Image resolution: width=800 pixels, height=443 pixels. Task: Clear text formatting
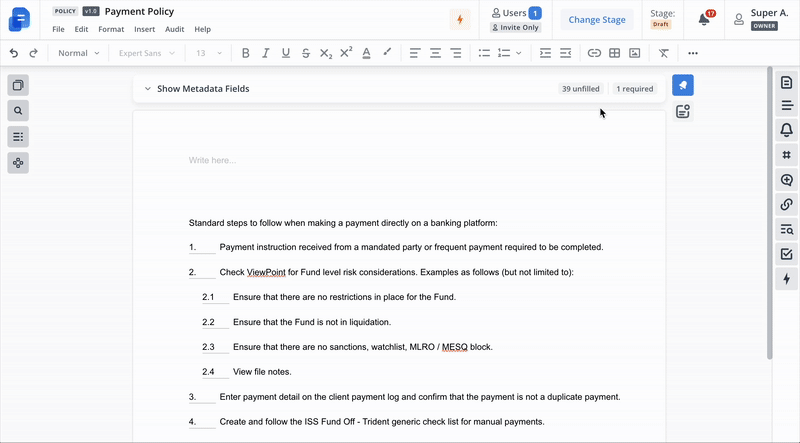point(663,53)
